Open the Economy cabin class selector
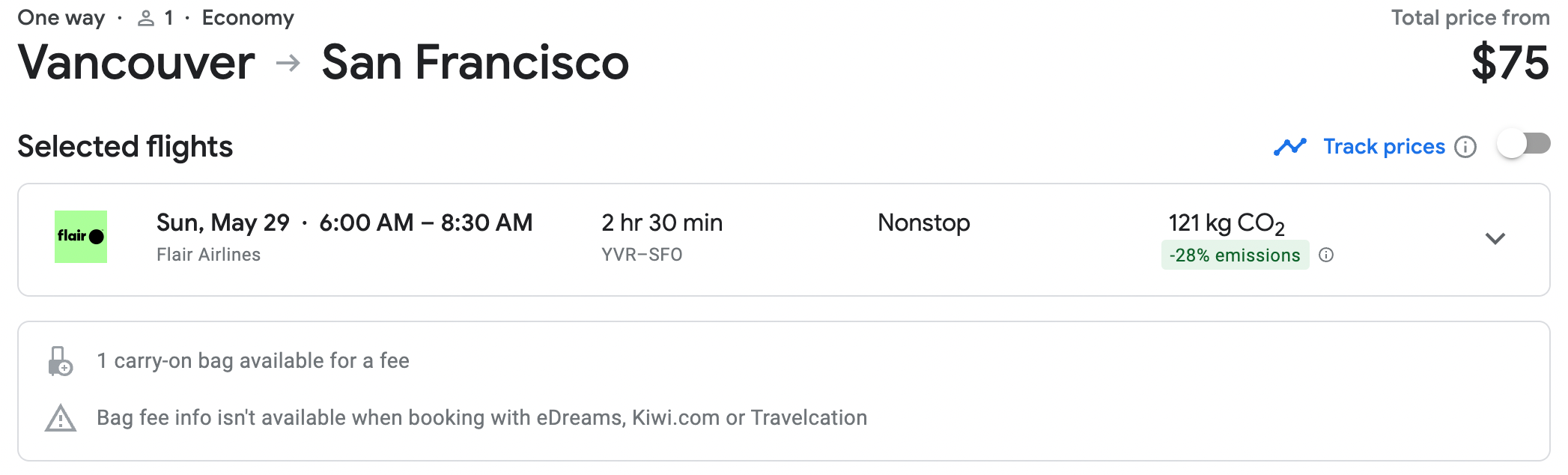Screen dimensions: 1568x475 point(248,16)
